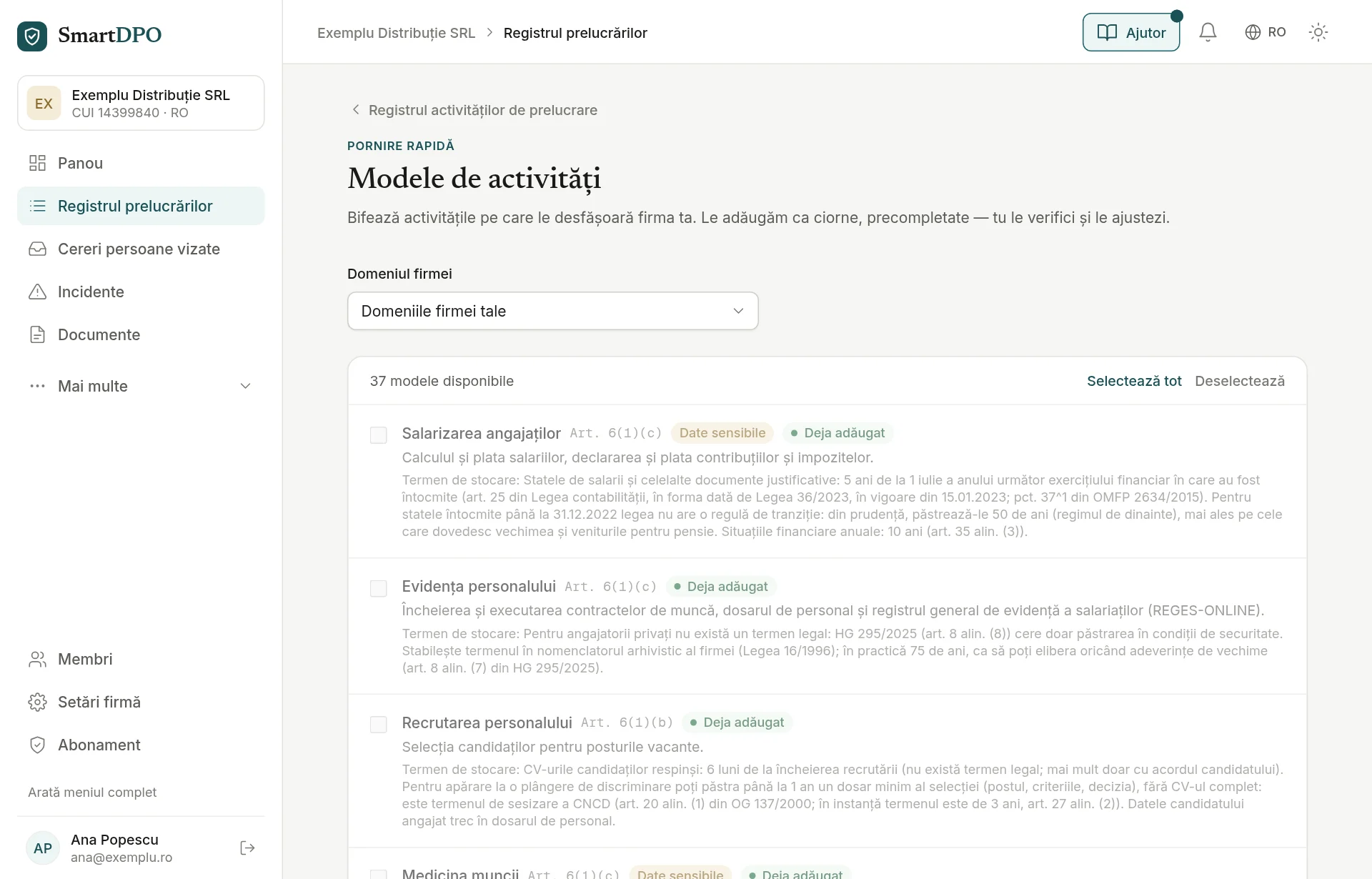This screenshot has height=879, width=1372.
Task: Open the Incidente section
Action: pyautogui.click(x=141, y=292)
